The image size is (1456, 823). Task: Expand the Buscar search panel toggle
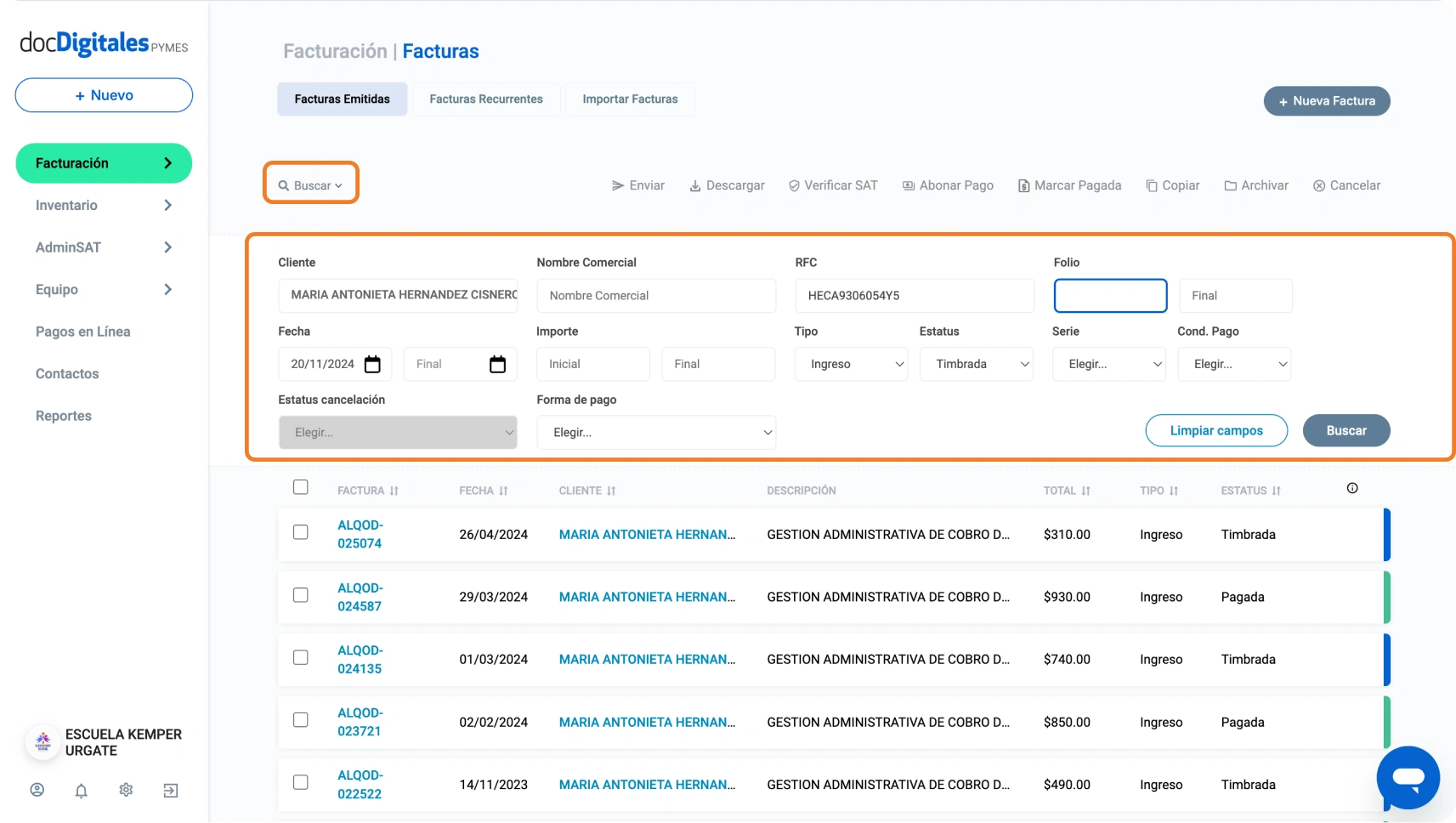pyautogui.click(x=310, y=185)
